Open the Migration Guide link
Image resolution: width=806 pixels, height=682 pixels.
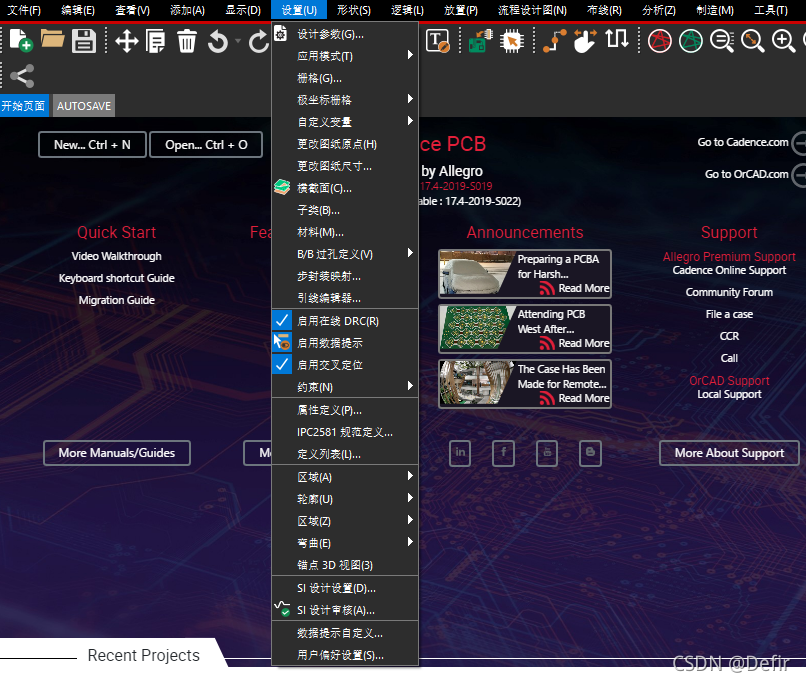tap(117, 300)
